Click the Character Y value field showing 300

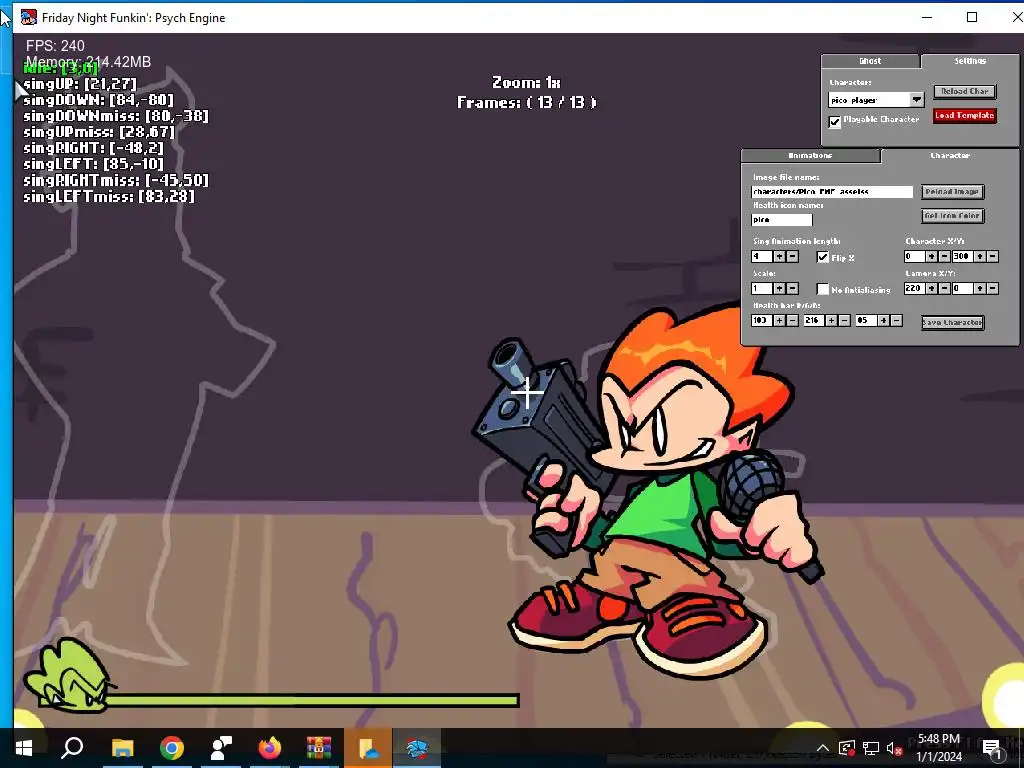point(963,257)
